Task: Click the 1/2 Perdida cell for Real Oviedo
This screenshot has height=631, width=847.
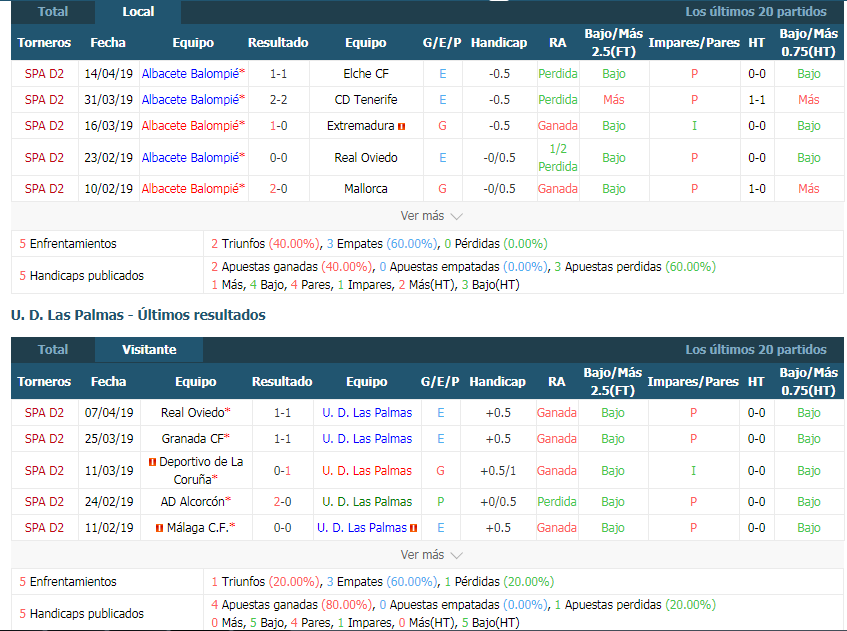Action: (558, 157)
